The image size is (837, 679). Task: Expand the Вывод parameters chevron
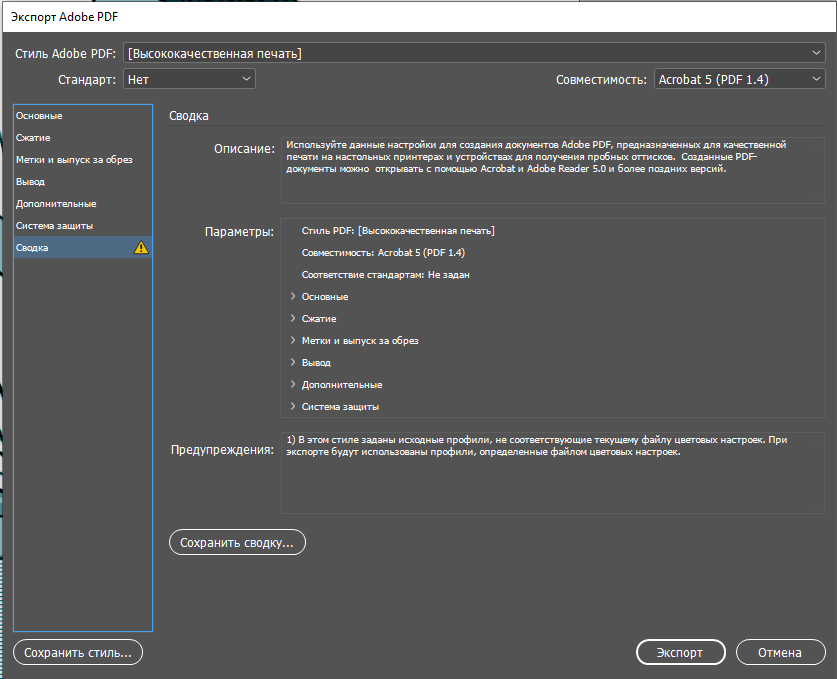(293, 362)
